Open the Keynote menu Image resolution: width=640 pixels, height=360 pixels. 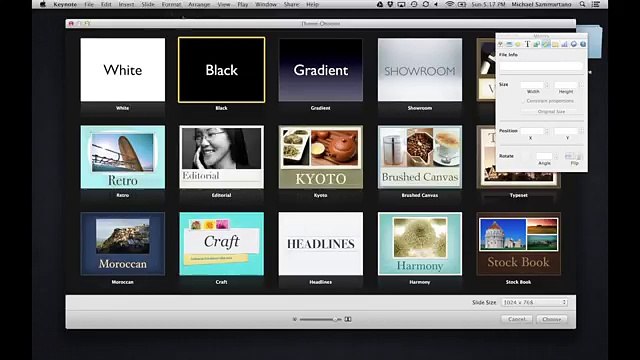click(x=65, y=4)
